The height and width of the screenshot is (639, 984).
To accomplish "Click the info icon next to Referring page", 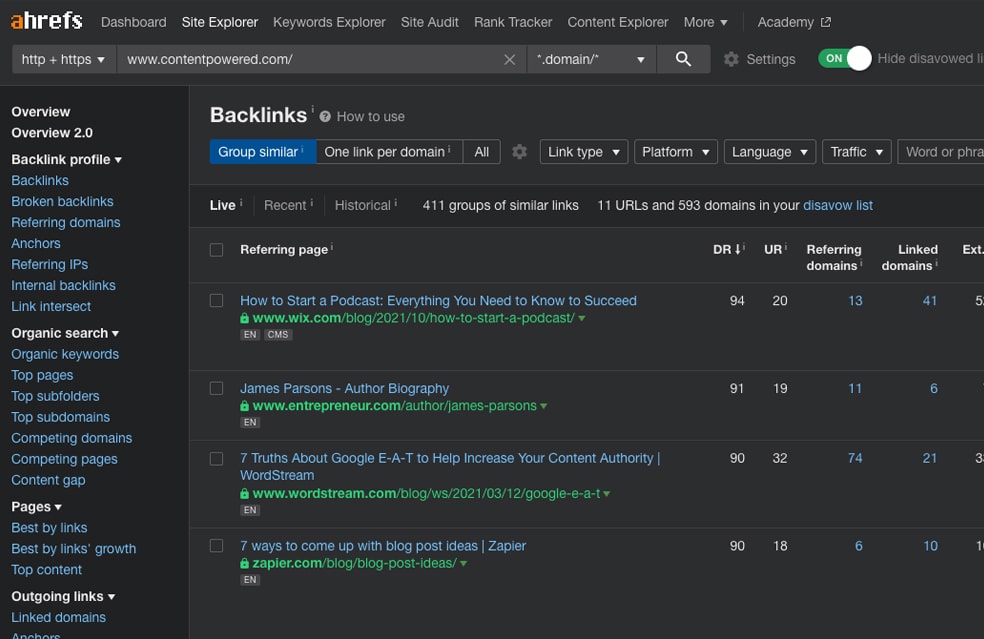I will coord(331,247).
